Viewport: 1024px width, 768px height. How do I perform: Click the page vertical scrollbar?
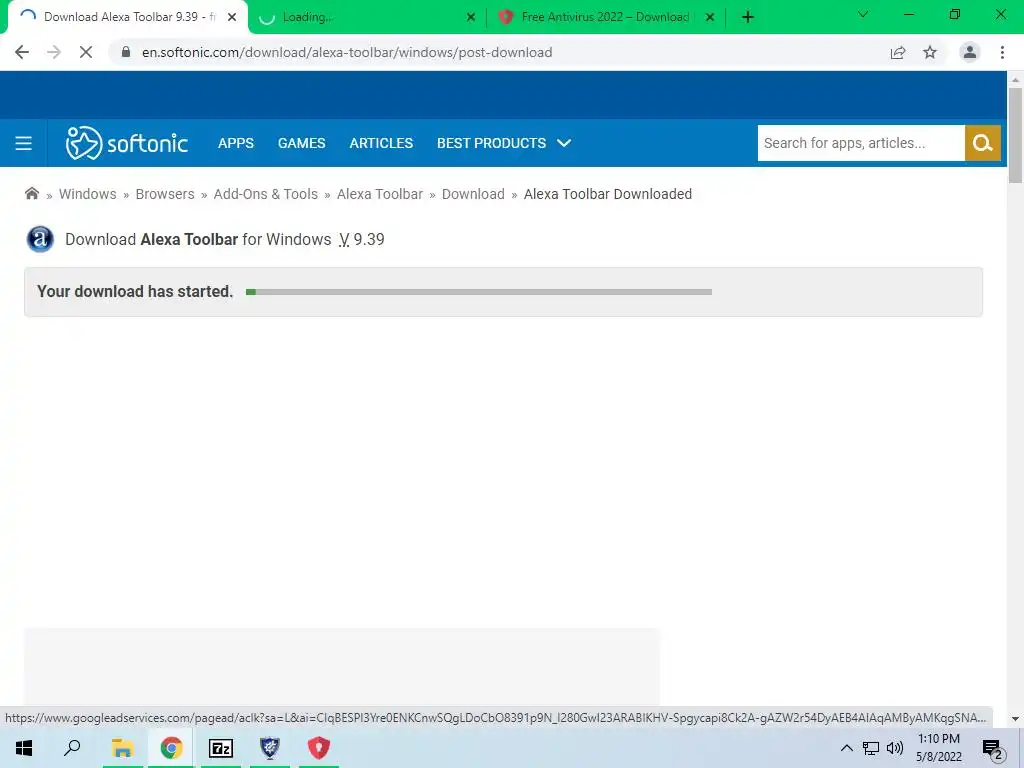[1015, 136]
